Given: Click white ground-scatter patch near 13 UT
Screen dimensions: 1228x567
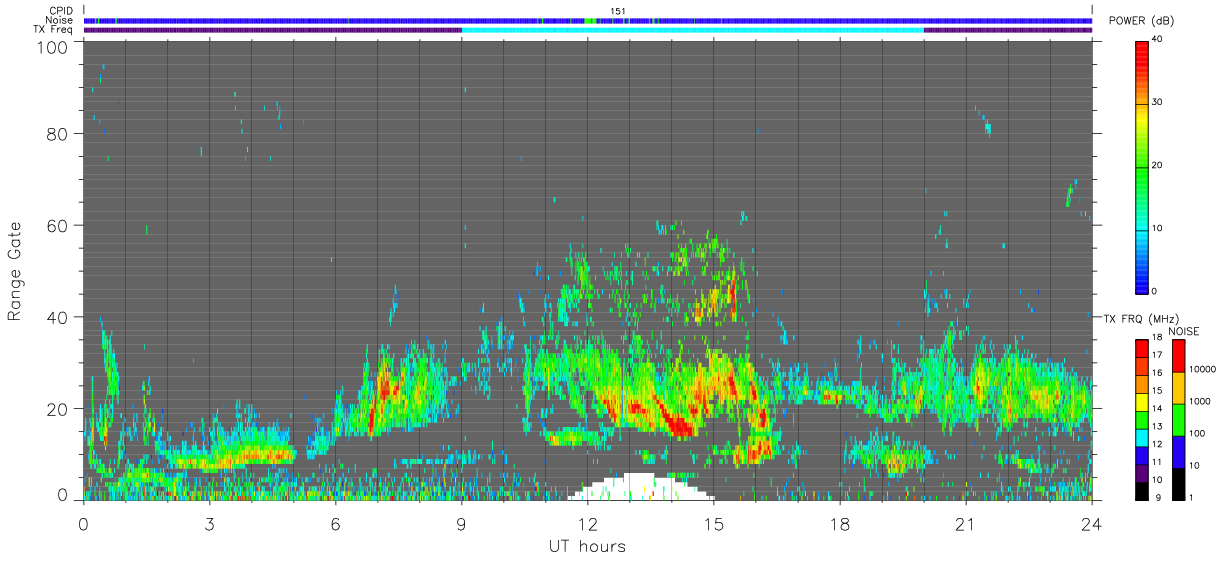Looking at the screenshot, I should point(640,487).
